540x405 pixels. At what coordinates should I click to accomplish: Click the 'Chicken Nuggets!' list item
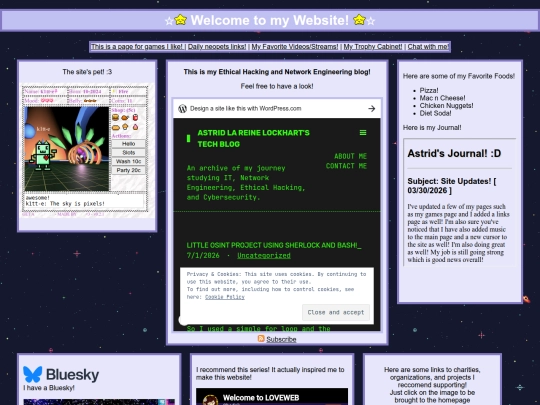point(446,106)
